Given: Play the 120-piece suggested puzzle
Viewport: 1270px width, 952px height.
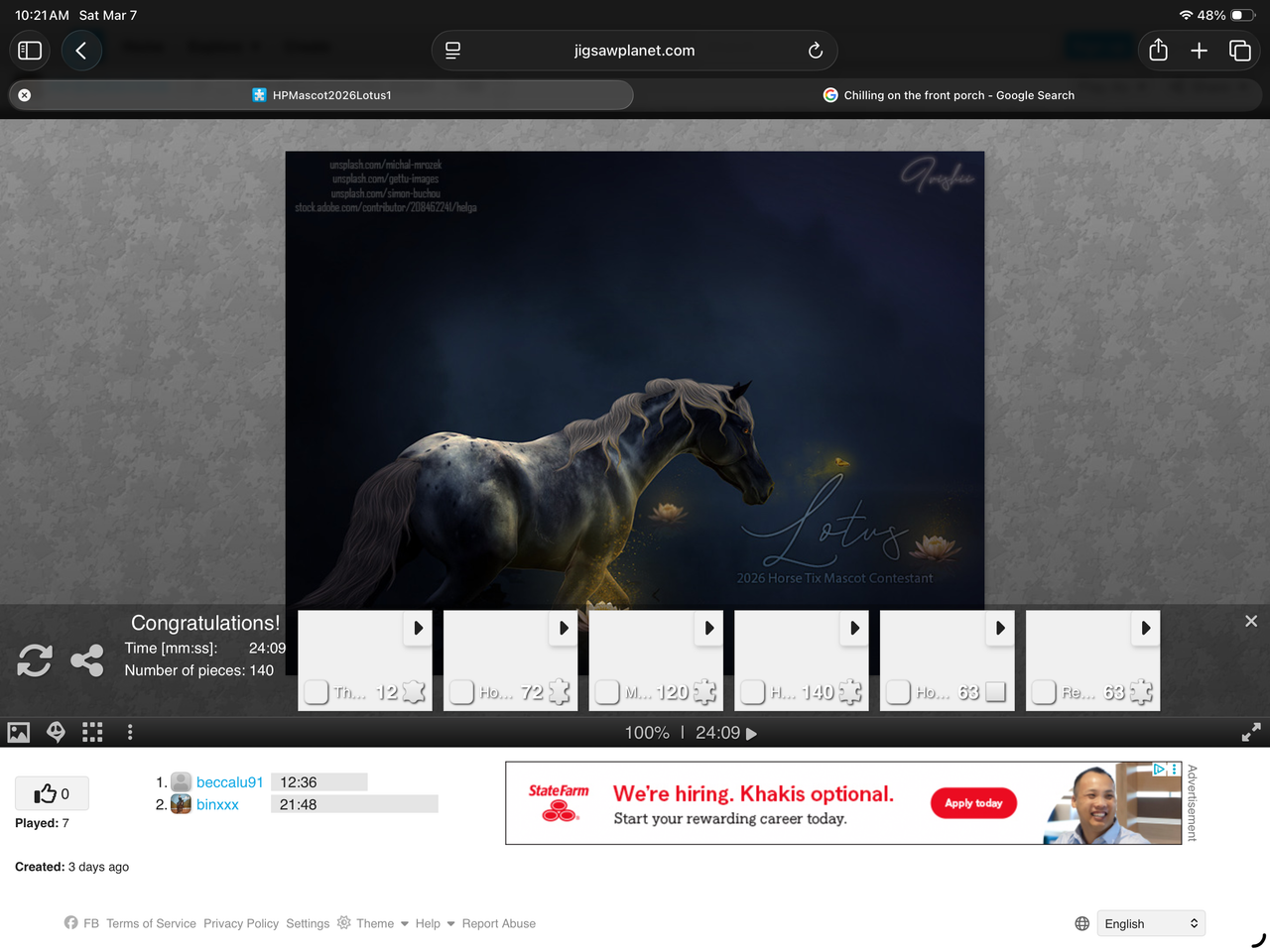Looking at the screenshot, I should click(709, 628).
